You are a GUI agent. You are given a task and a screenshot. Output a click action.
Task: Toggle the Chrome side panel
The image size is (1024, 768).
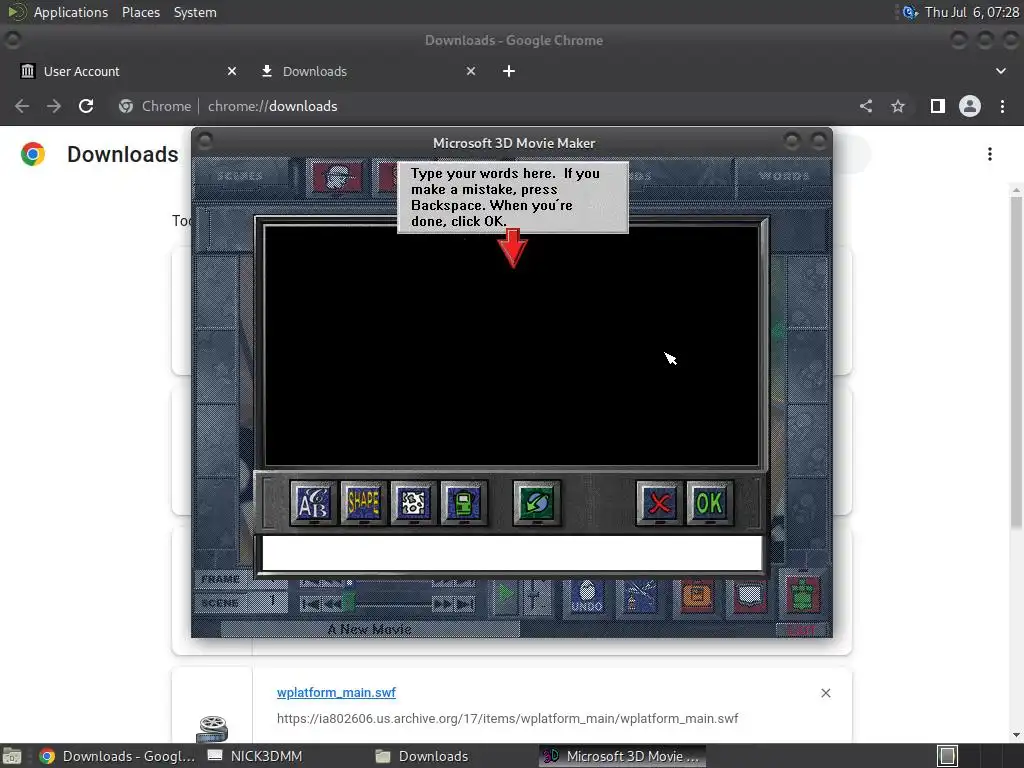coord(938,106)
